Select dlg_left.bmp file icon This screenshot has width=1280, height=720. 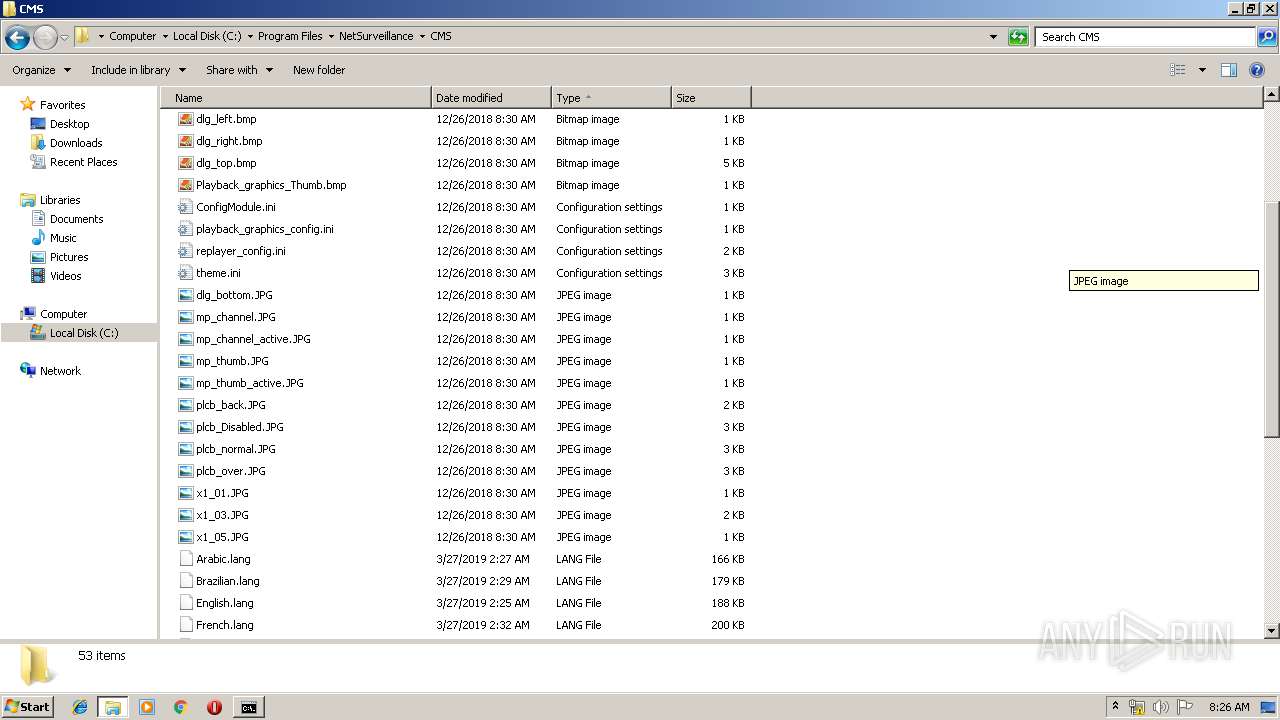185,119
